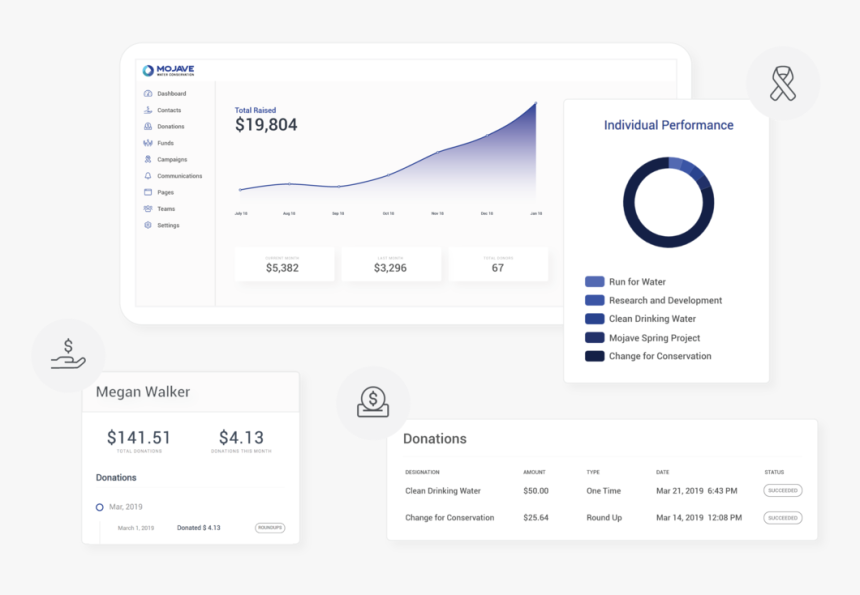Open Contacts from the sidebar icon
The image size is (860, 595).
[x=148, y=110]
